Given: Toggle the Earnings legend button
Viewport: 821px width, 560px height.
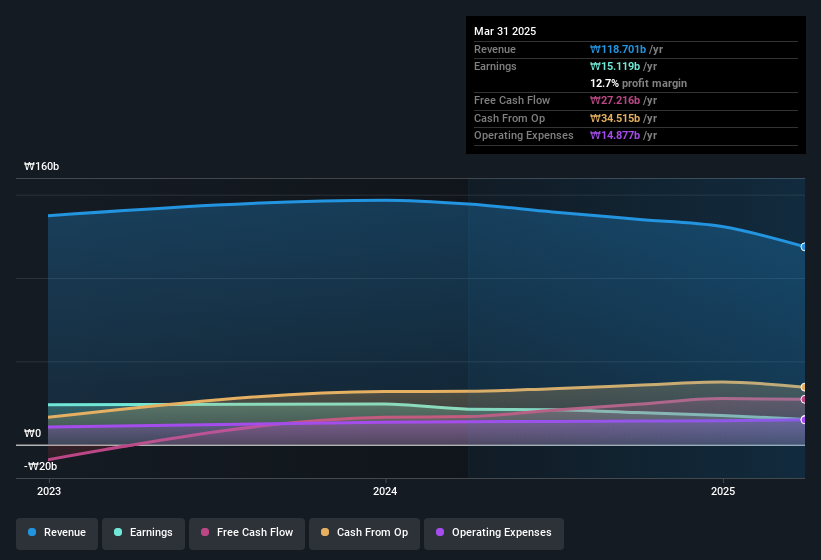Looking at the screenshot, I should 143,534.
